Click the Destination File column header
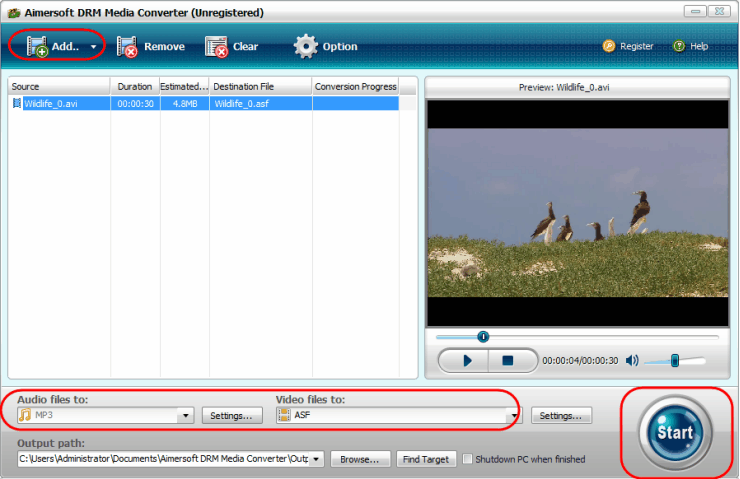 pyautogui.click(x=260, y=86)
